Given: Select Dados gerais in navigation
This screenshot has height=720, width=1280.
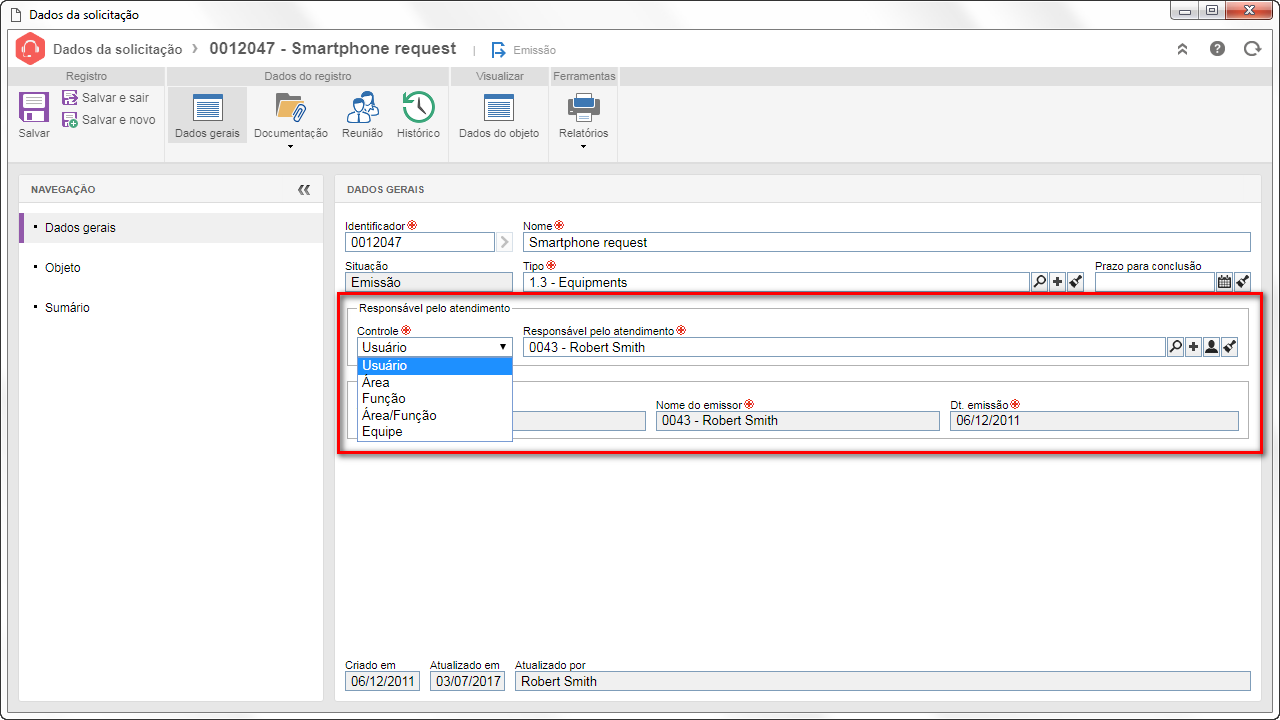Looking at the screenshot, I should tap(171, 228).
